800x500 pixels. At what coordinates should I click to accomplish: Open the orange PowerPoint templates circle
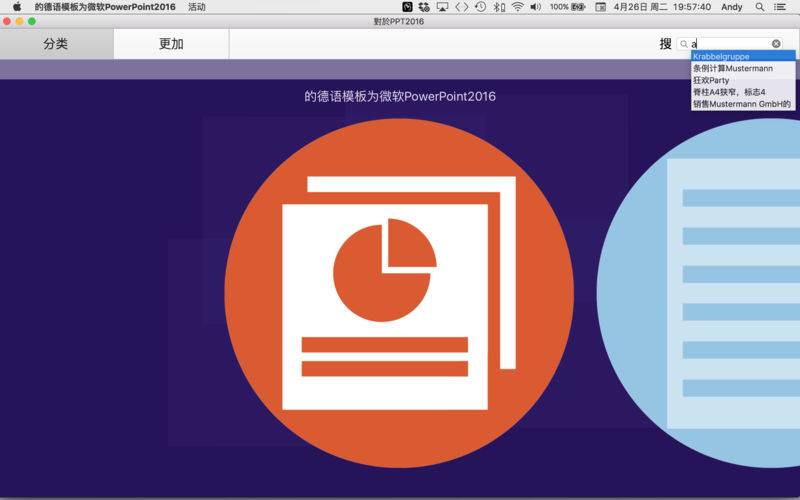coord(399,293)
